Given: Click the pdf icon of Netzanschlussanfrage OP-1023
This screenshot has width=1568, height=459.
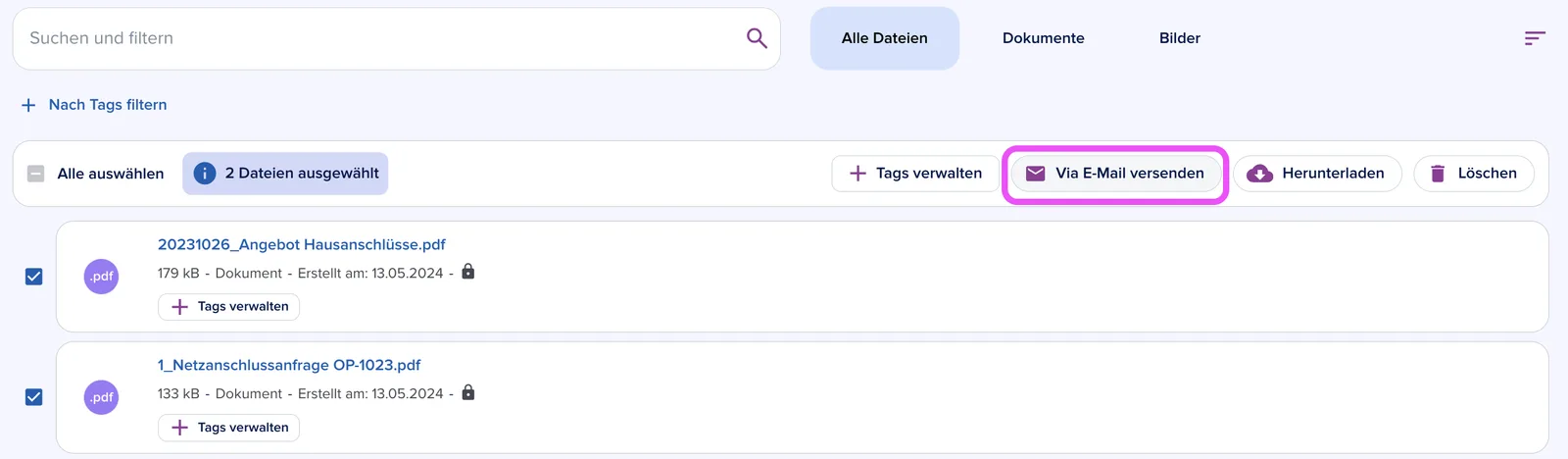Looking at the screenshot, I should (102, 397).
